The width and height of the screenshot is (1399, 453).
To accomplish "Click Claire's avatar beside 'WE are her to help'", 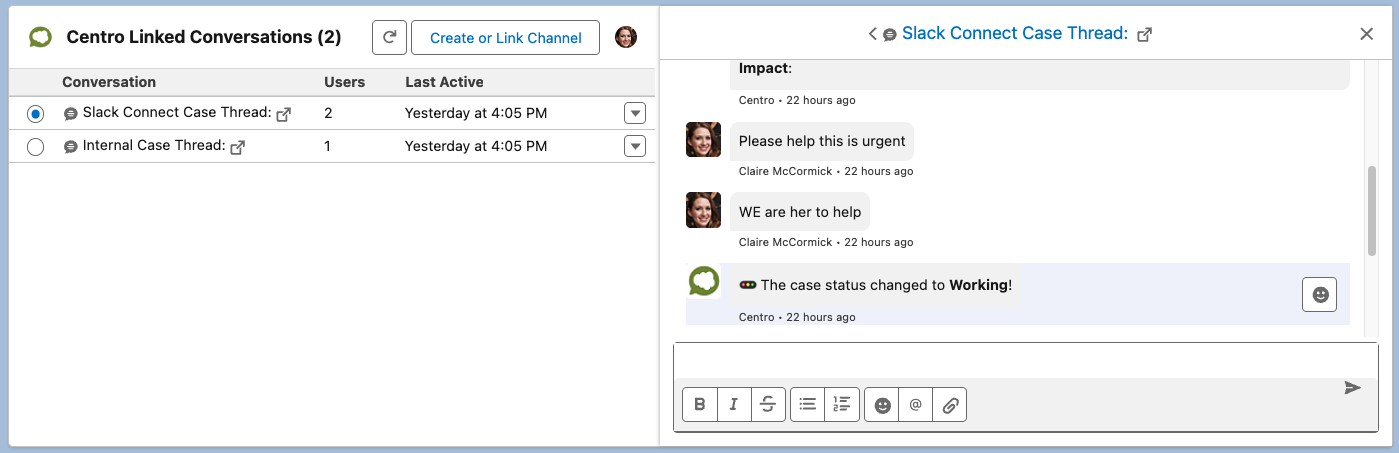I will click(x=704, y=211).
